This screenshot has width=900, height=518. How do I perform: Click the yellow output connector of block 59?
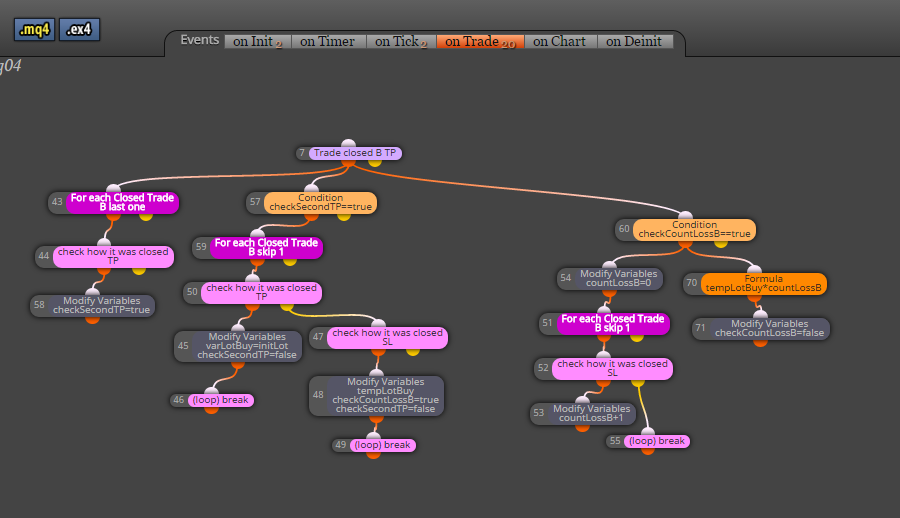(290, 261)
